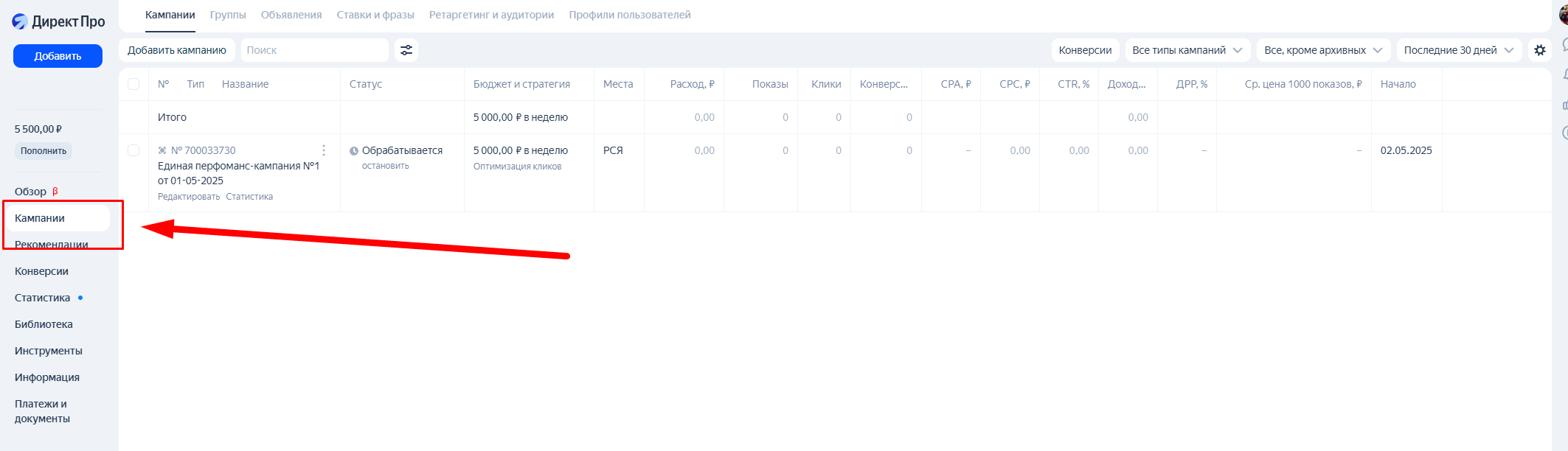Click the Добавить кампанию button
The height and width of the screenshot is (451, 1568).
point(177,50)
